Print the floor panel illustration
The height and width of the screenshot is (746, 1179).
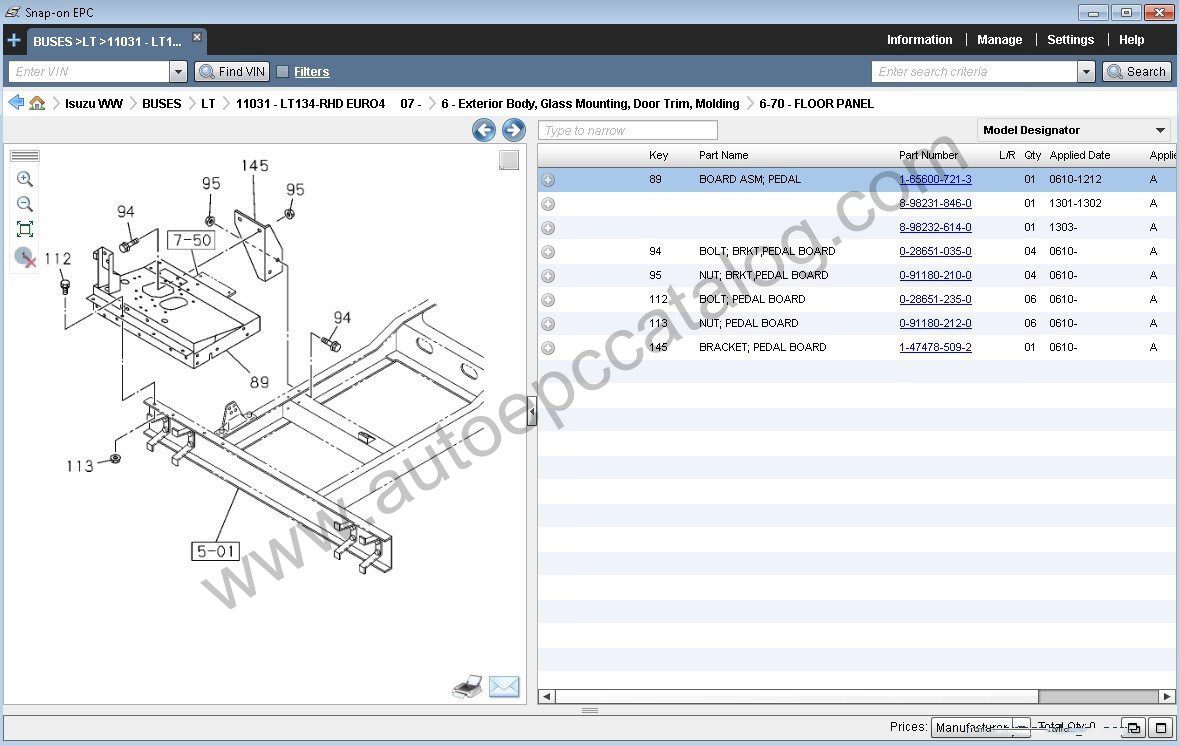(x=467, y=687)
